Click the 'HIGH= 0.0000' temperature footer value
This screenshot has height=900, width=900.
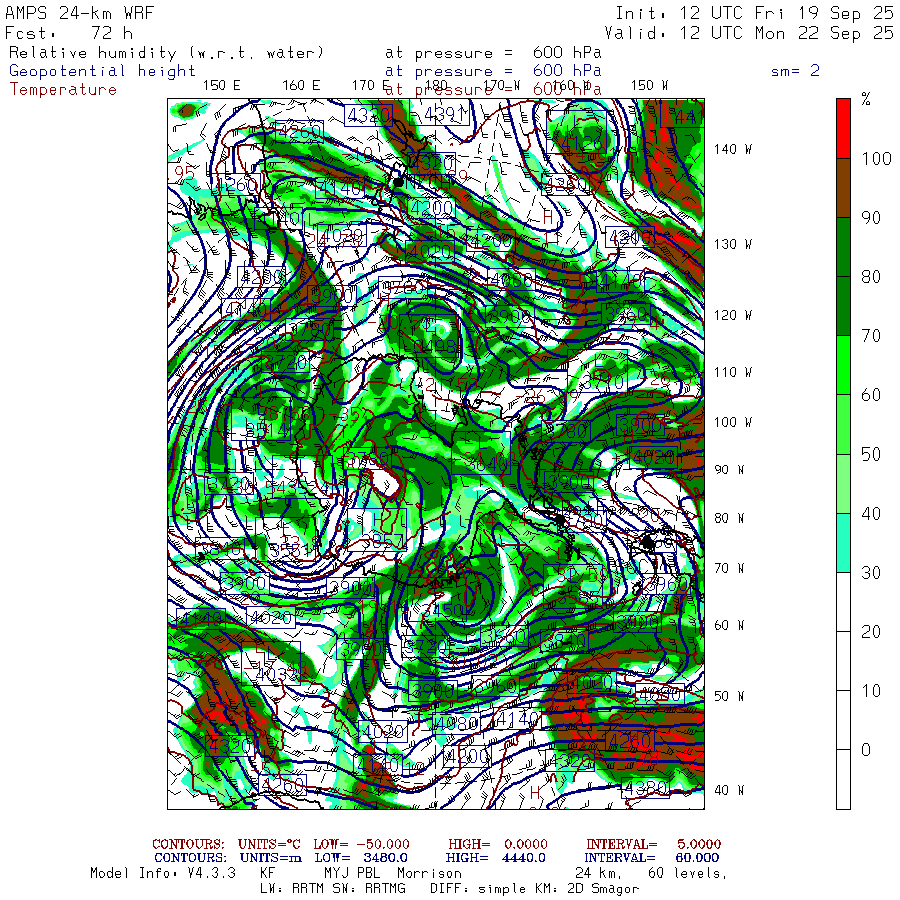[498, 844]
